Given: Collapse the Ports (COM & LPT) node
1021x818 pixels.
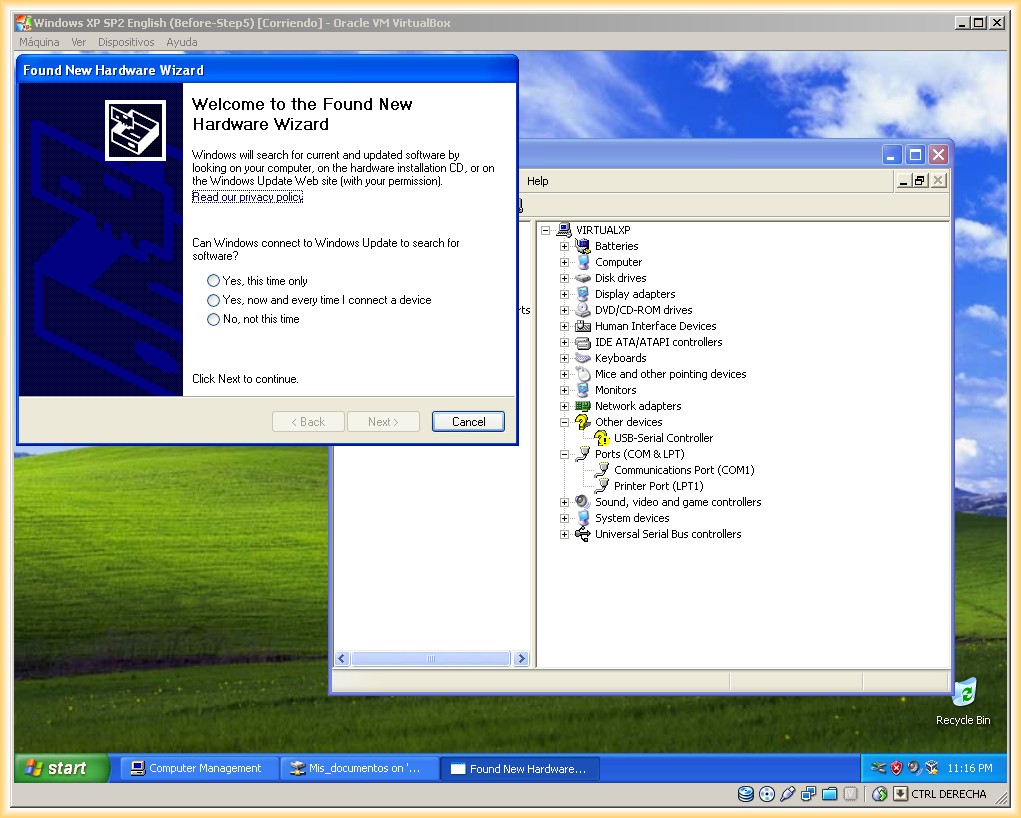Looking at the screenshot, I should coord(564,454).
